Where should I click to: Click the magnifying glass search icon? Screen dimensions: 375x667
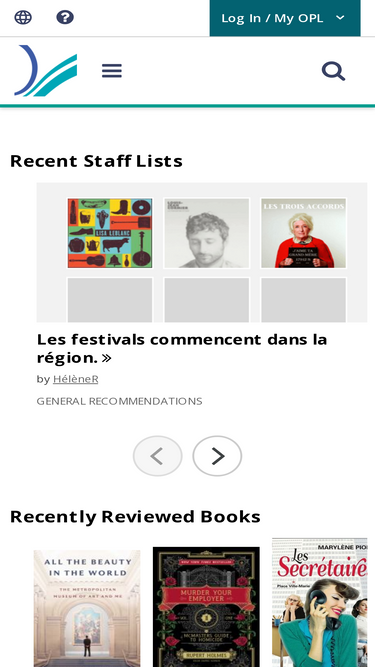pos(333,71)
